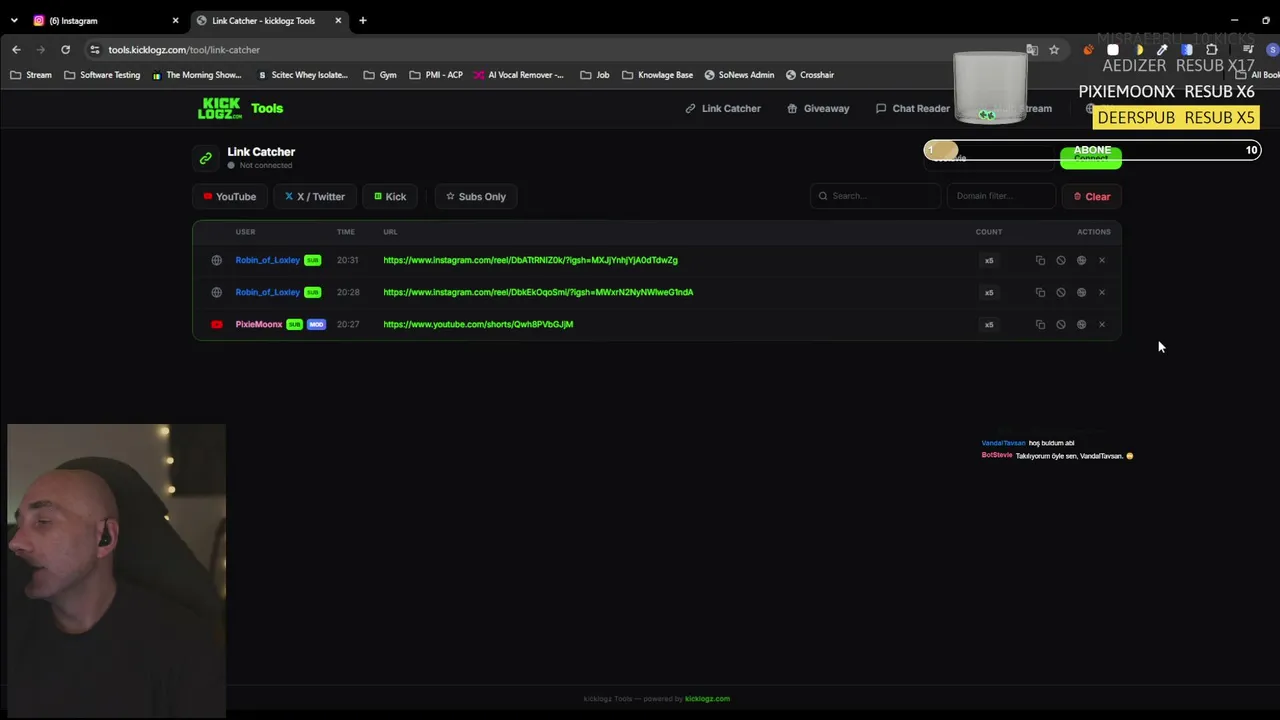Image resolution: width=1280 pixels, height=720 pixels.
Task: Toggle the Kick filter
Action: [x=390, y=196]
